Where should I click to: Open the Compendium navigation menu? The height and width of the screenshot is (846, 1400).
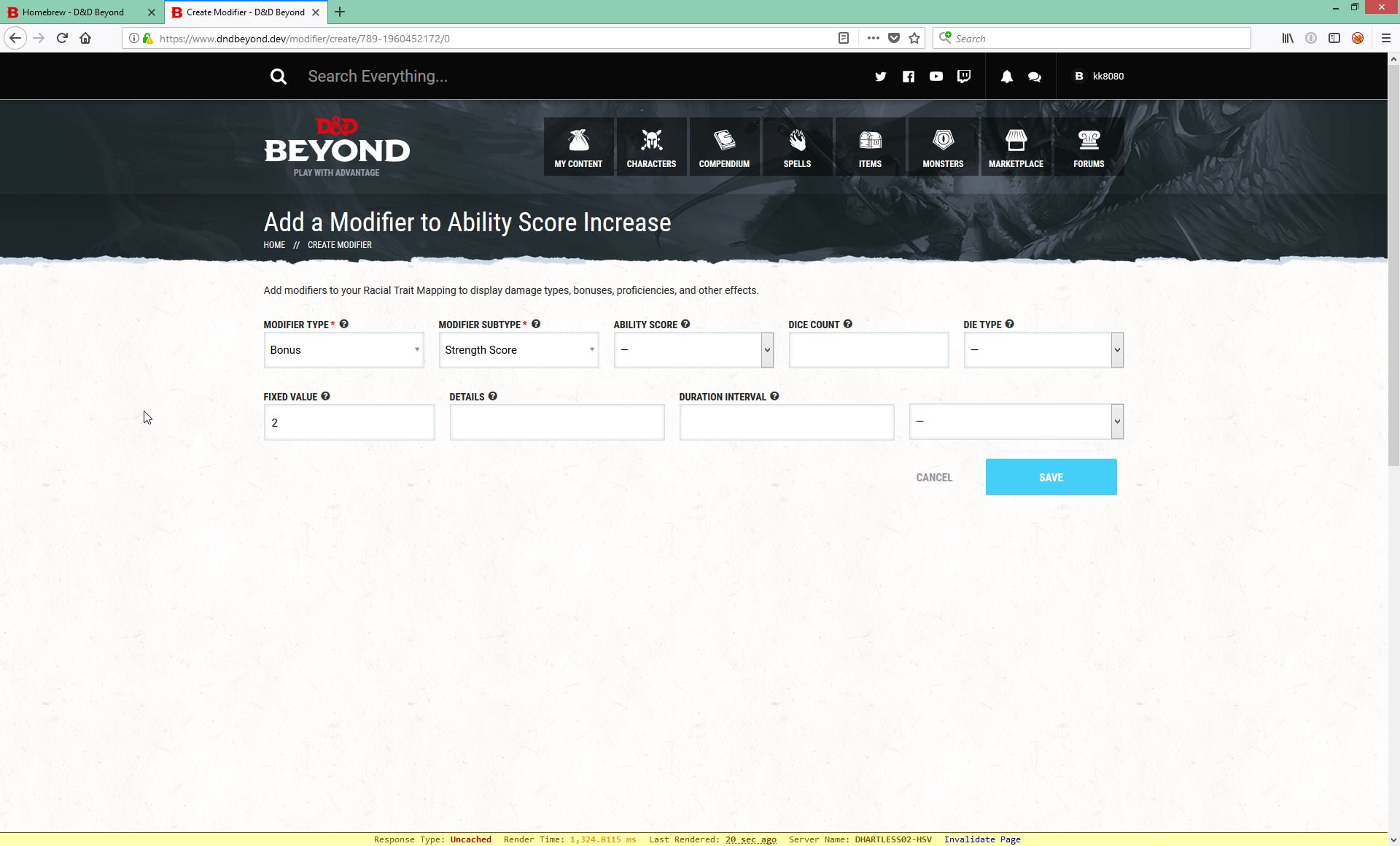click(724, 147)
